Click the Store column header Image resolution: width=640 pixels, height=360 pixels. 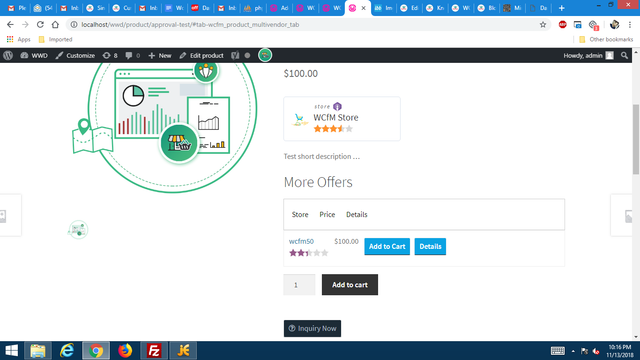point(300,215)
